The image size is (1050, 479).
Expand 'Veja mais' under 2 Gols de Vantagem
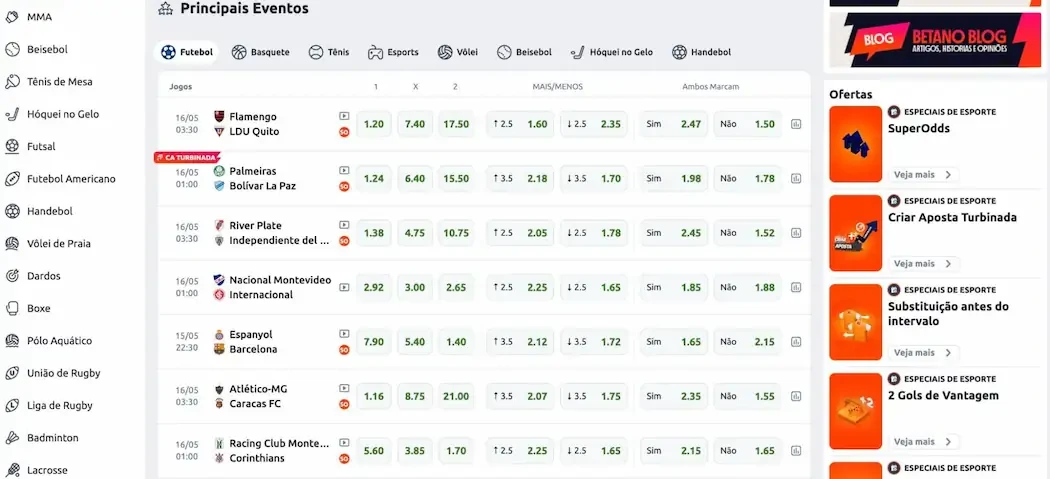pos(923,442)
